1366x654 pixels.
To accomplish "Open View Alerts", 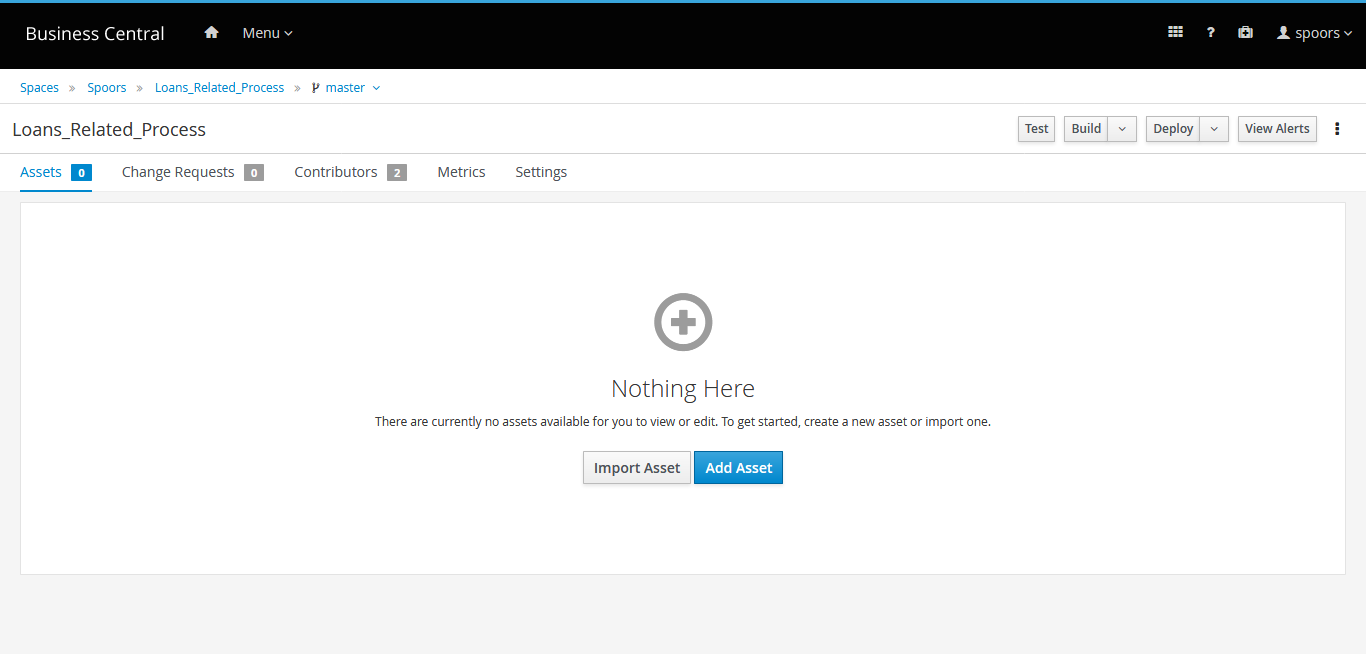I will click(x=1277, y=129).
